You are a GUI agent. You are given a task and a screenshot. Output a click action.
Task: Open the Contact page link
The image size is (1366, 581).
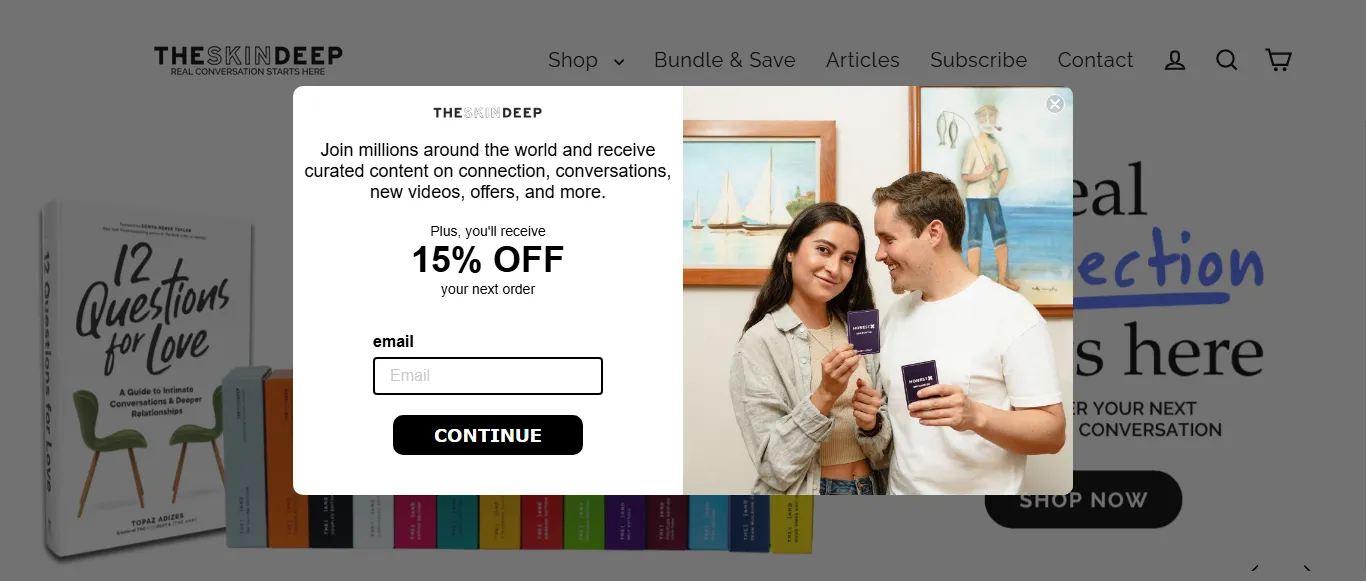1095,60
